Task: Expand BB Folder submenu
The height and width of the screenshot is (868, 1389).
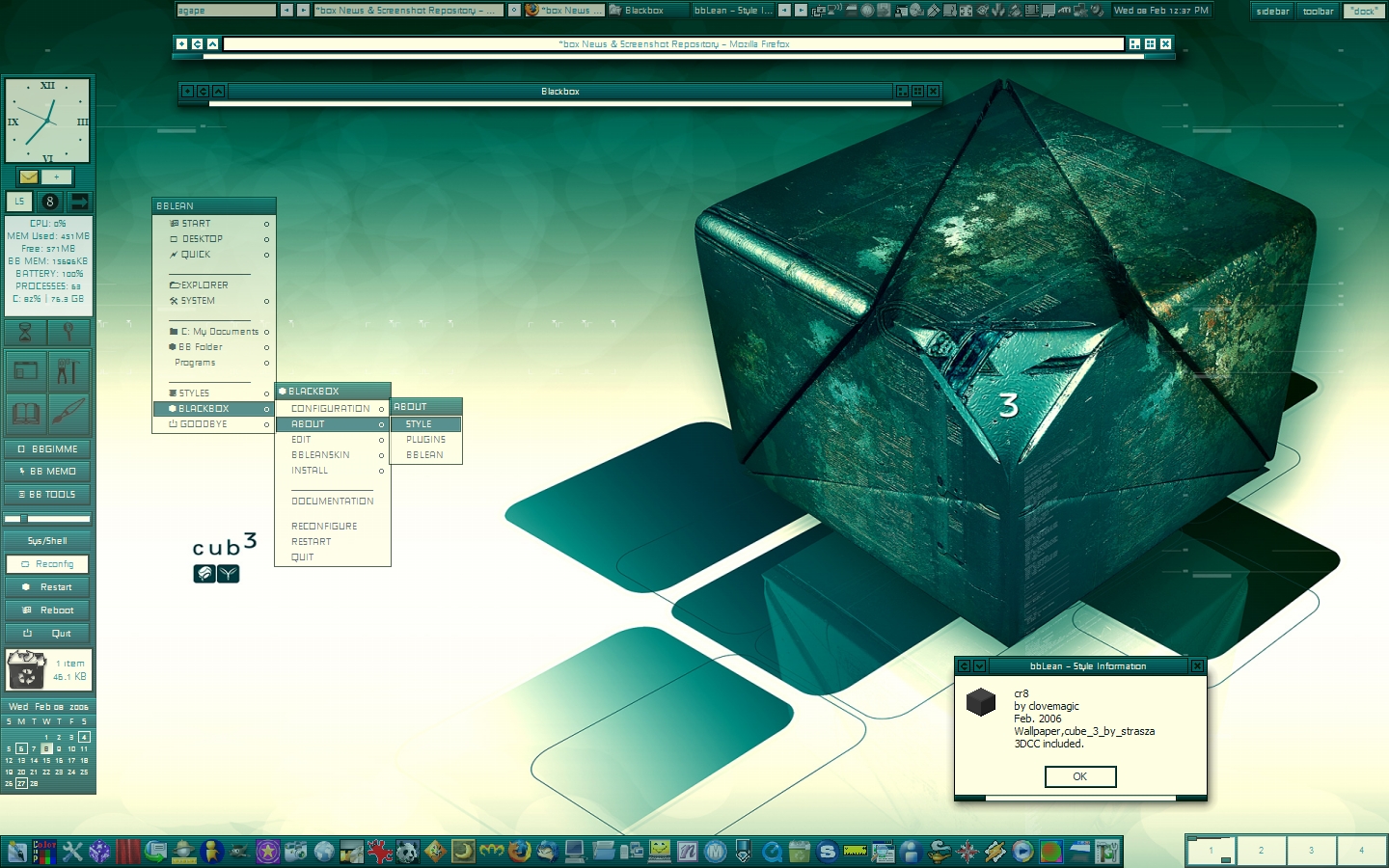Action: point(214,346)
